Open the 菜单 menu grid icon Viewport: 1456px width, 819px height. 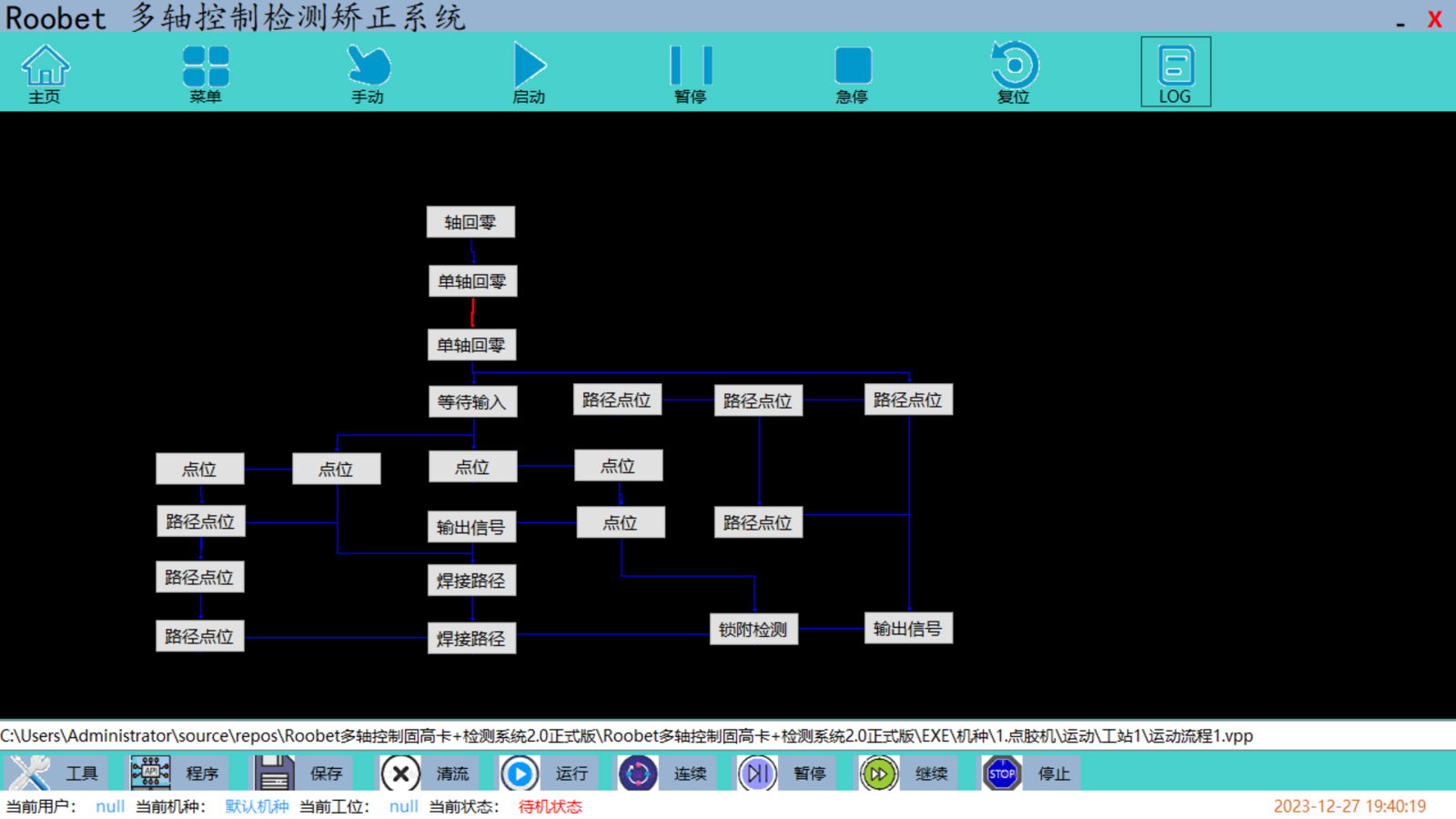(206, 66)
